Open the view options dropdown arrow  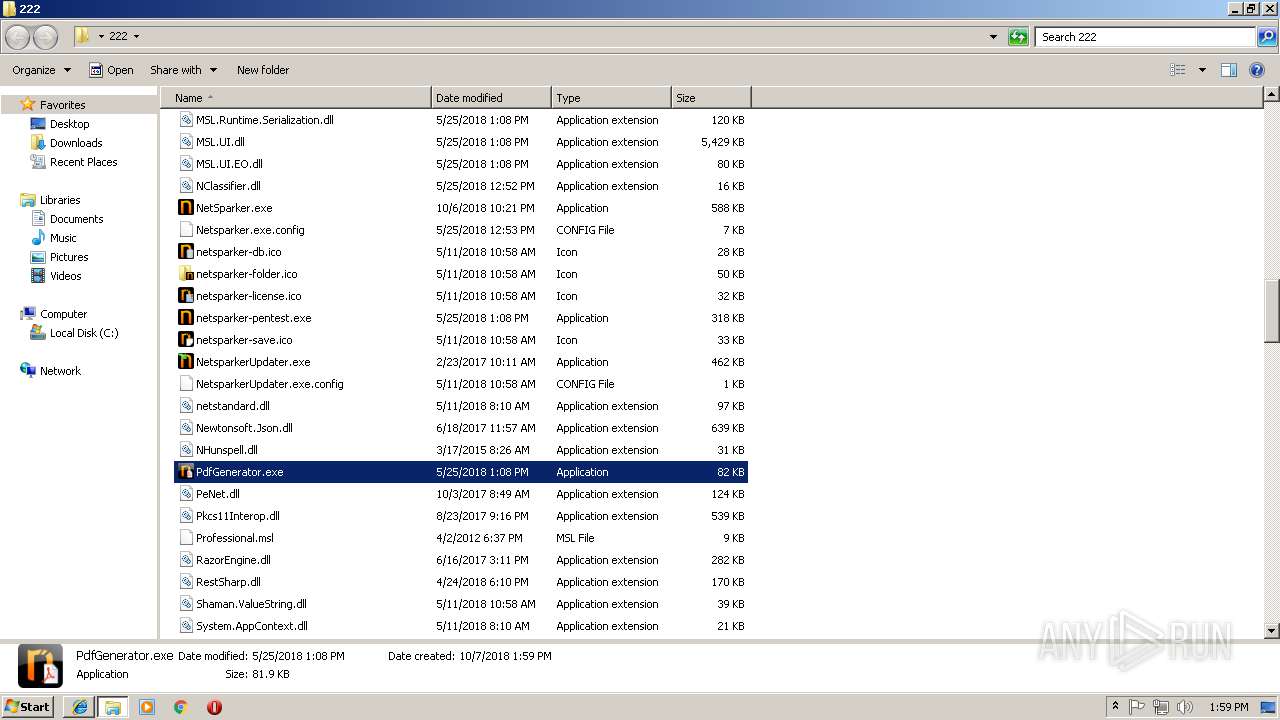pos(1202,70)
